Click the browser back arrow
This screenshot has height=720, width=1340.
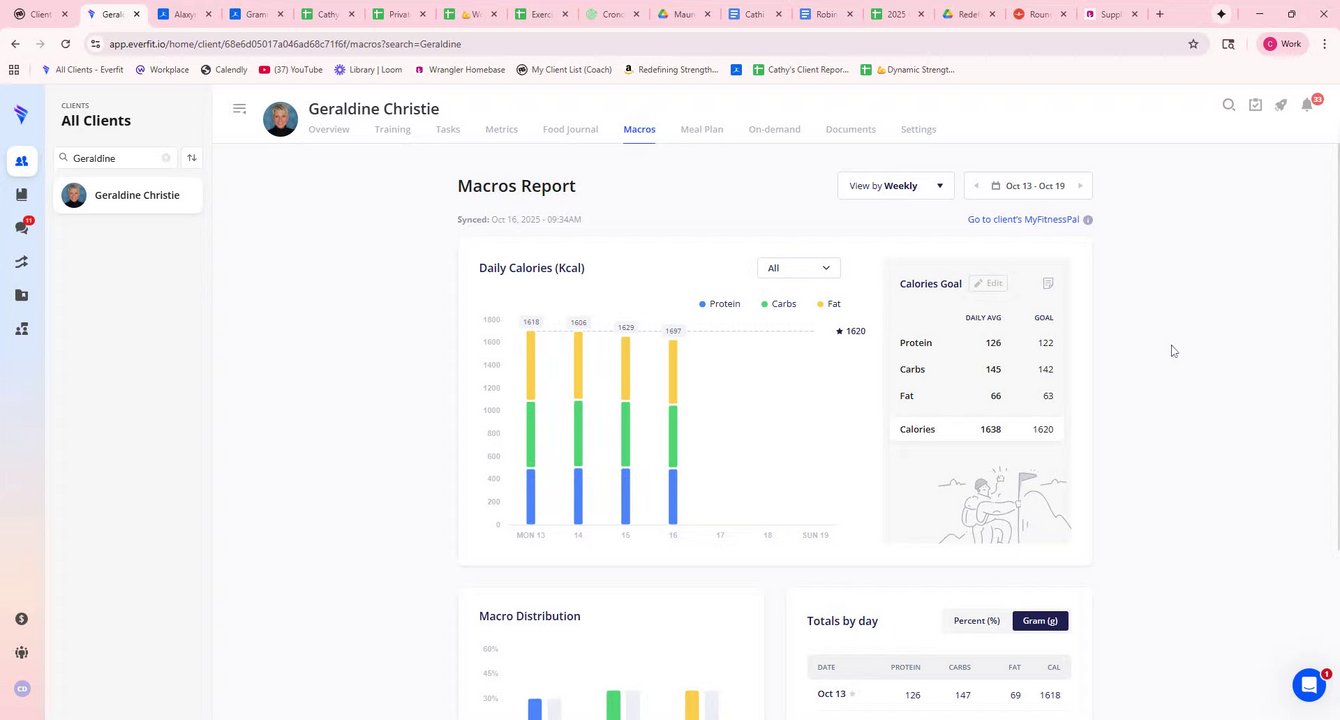click(x=15, y=44)
